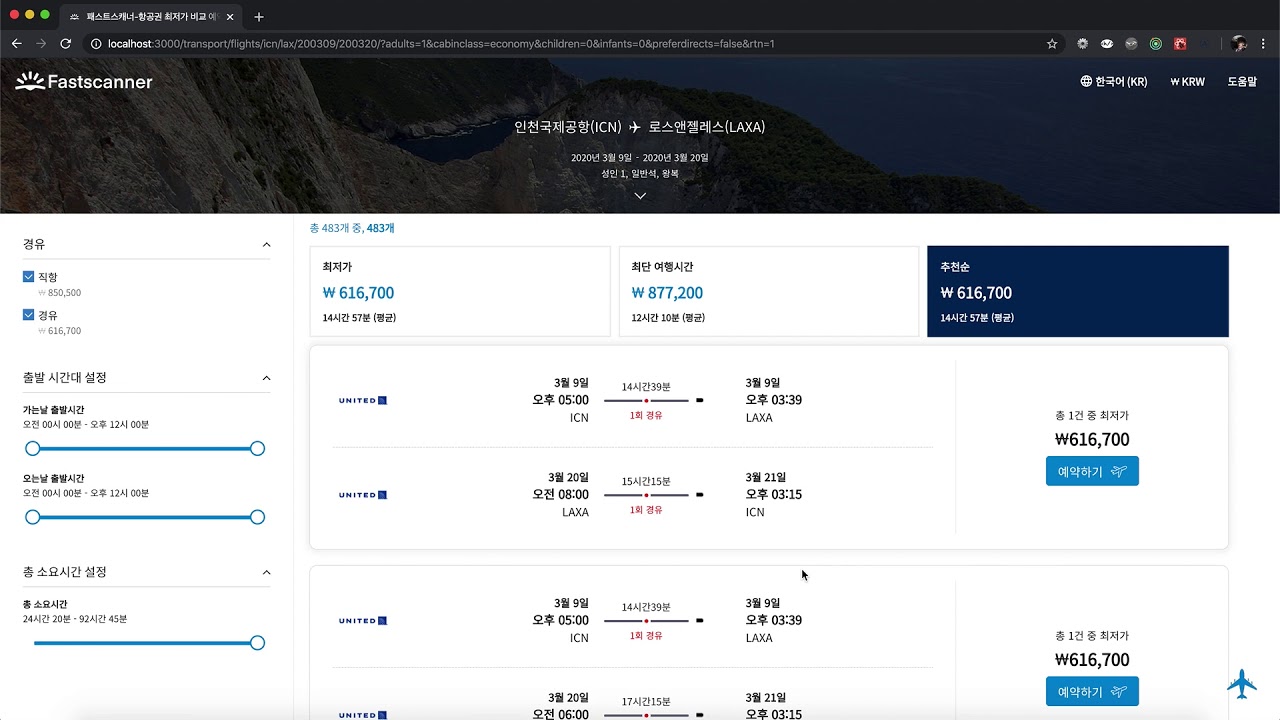Screen dimensions: 1280x720
Task: Select the 최단 여행시간 sort tab
Action: [768, 291]
